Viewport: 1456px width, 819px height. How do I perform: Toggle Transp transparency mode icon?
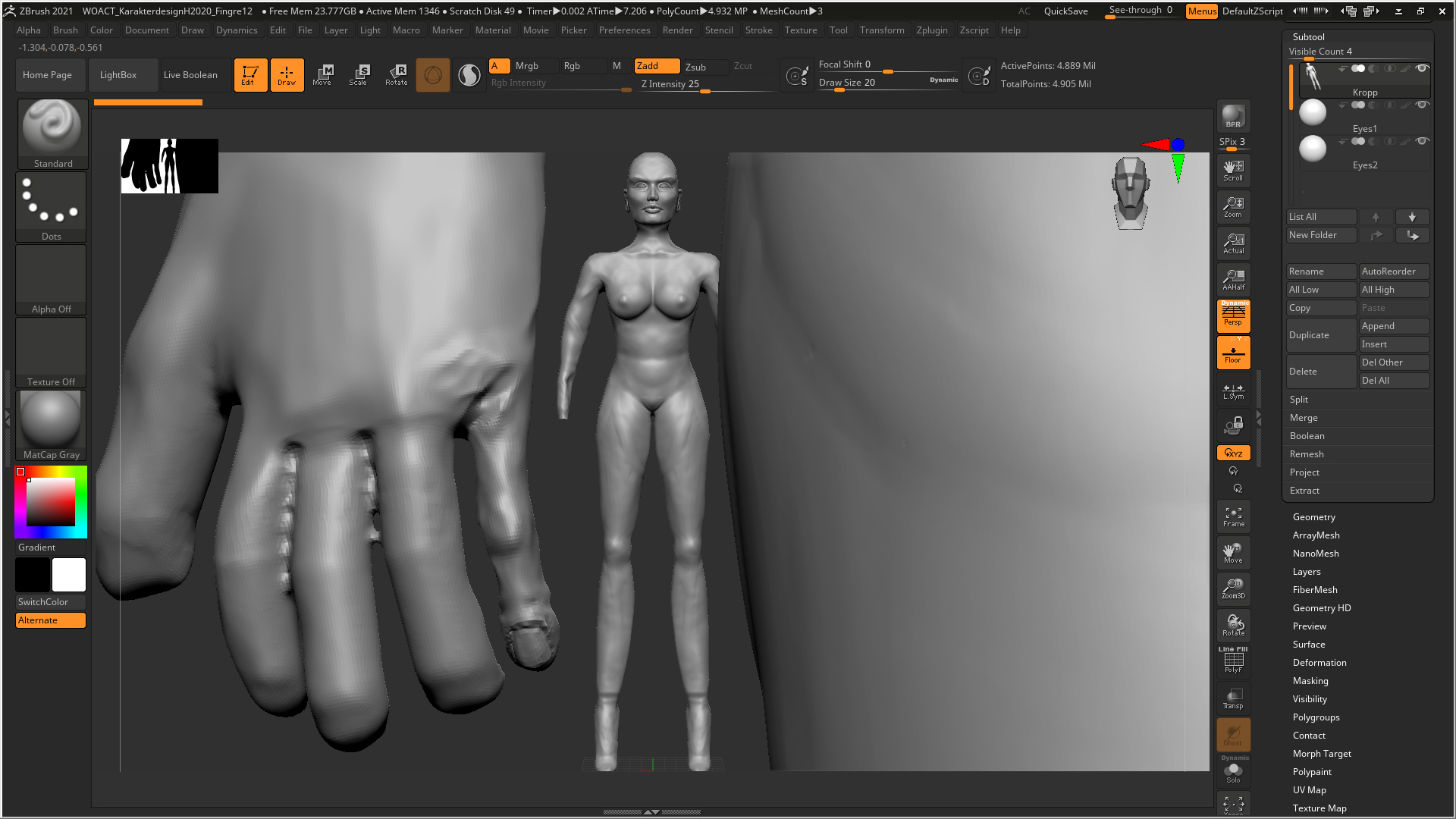(x=1233, y=698)
